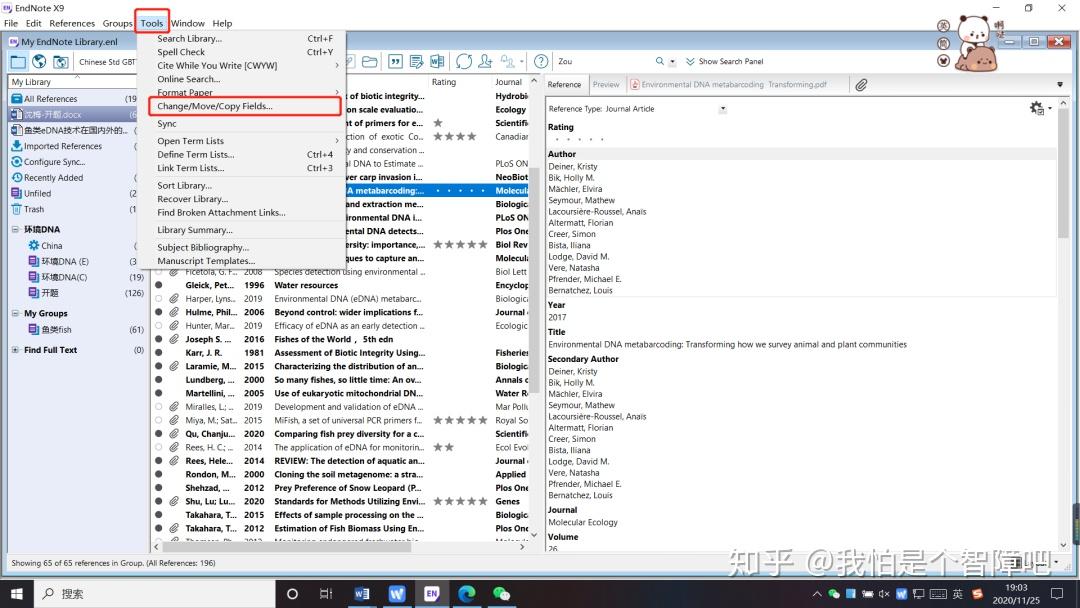This screenshot has width=1080, height=608.
Task: Click the attach file paperclip icon
Action: (861, 85)
